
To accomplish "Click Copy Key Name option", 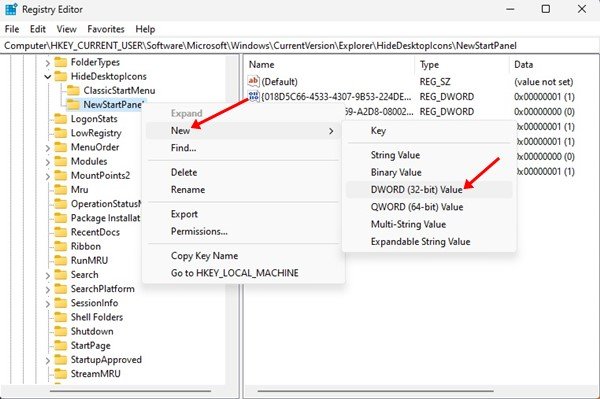I will pos(204,256).
